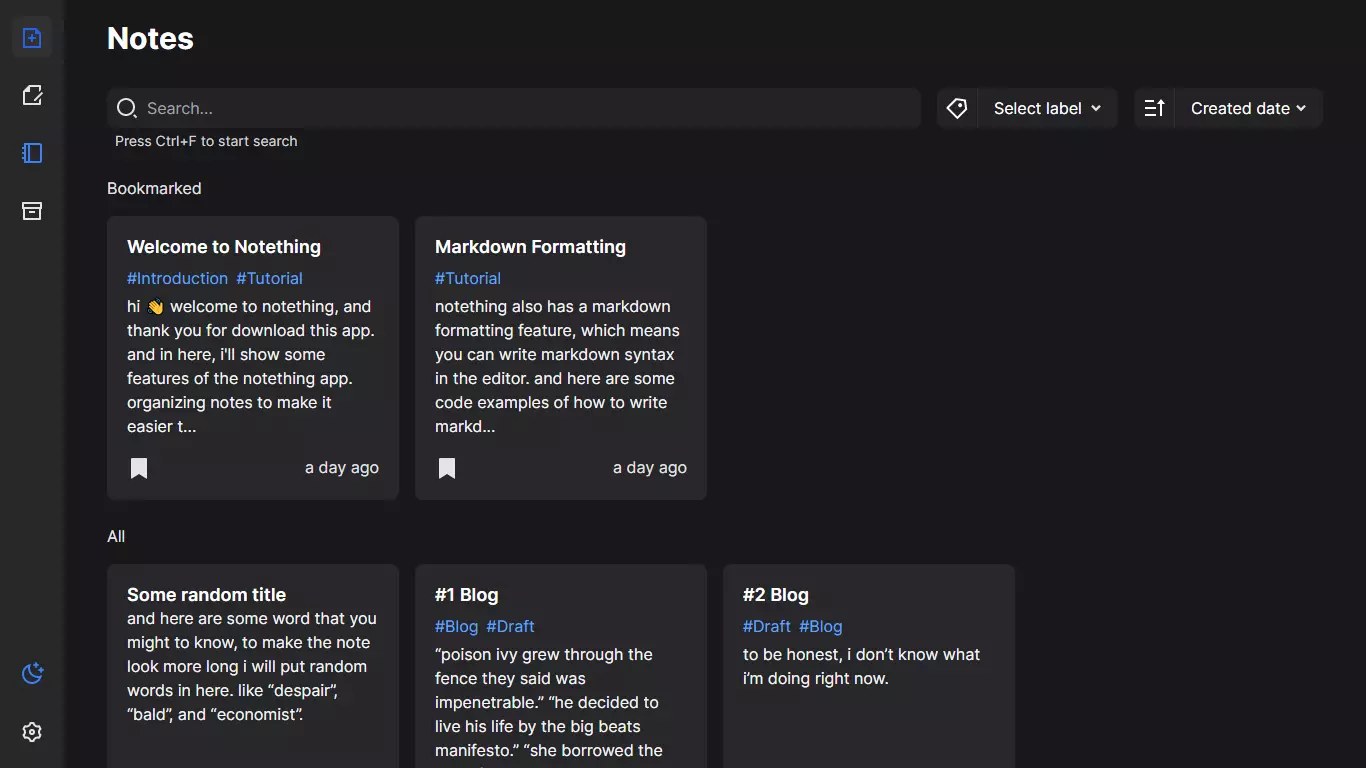Click #Tutorial tag on Markdown Formatting
This screenshot has height=768, width=1366.
[x=468, y=278]
